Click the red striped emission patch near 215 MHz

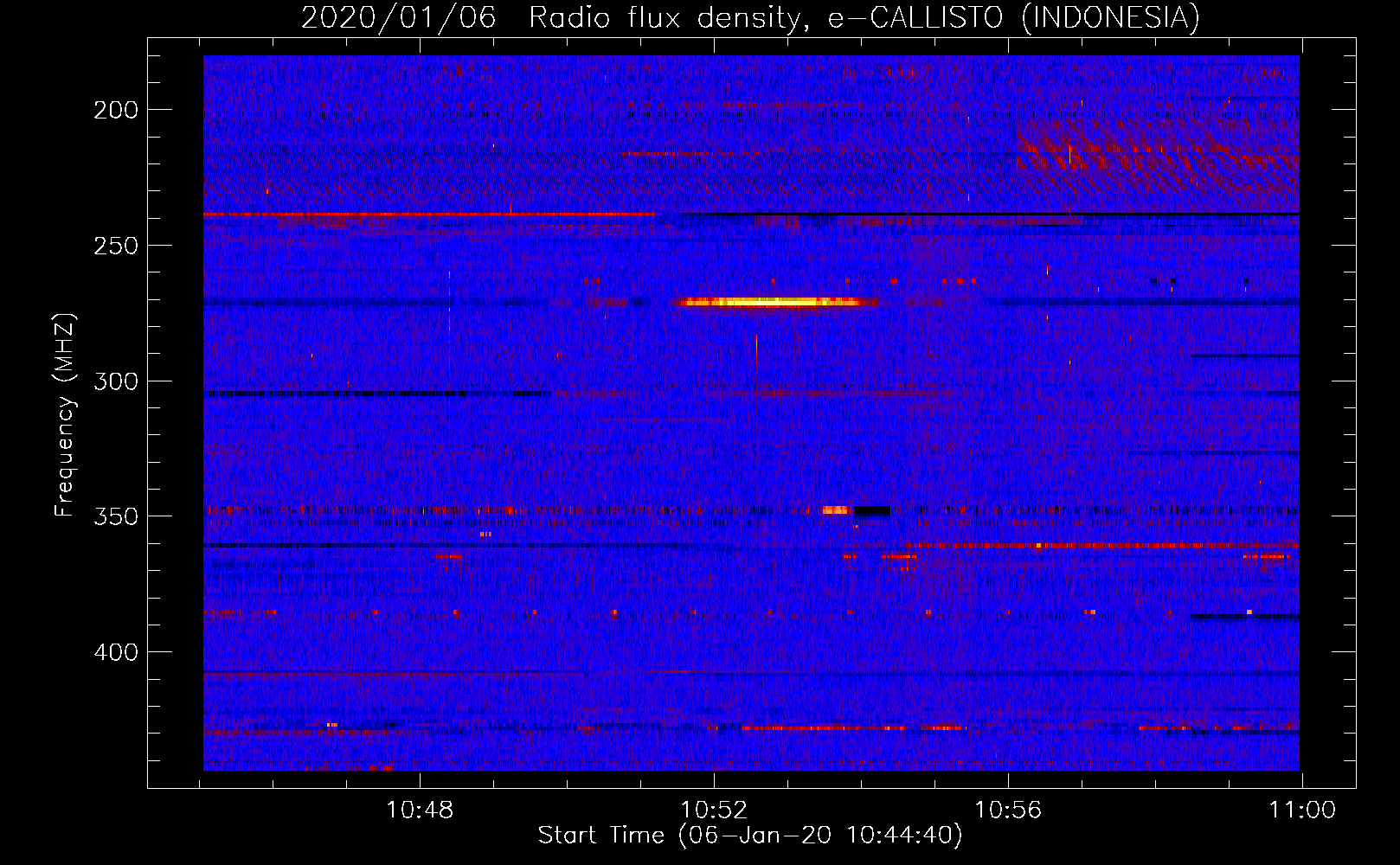(1158, 158)
